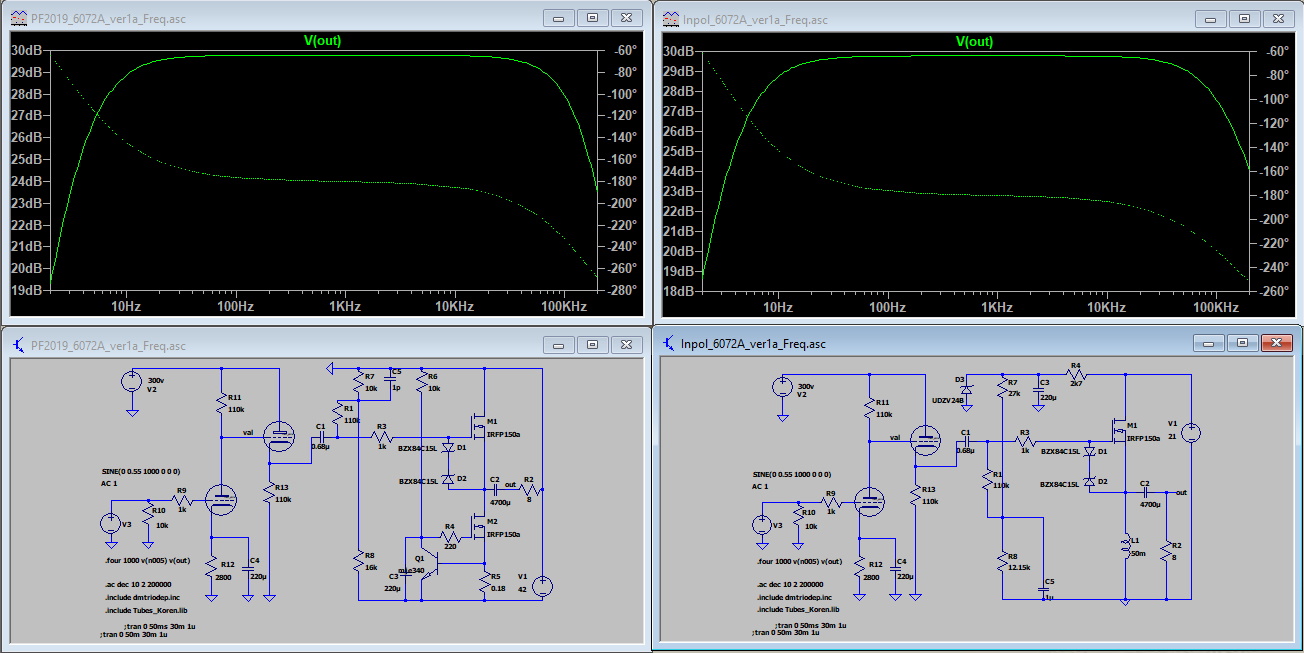
Task: Close the Inpol plot window
Action: [x=1277, y=17]
